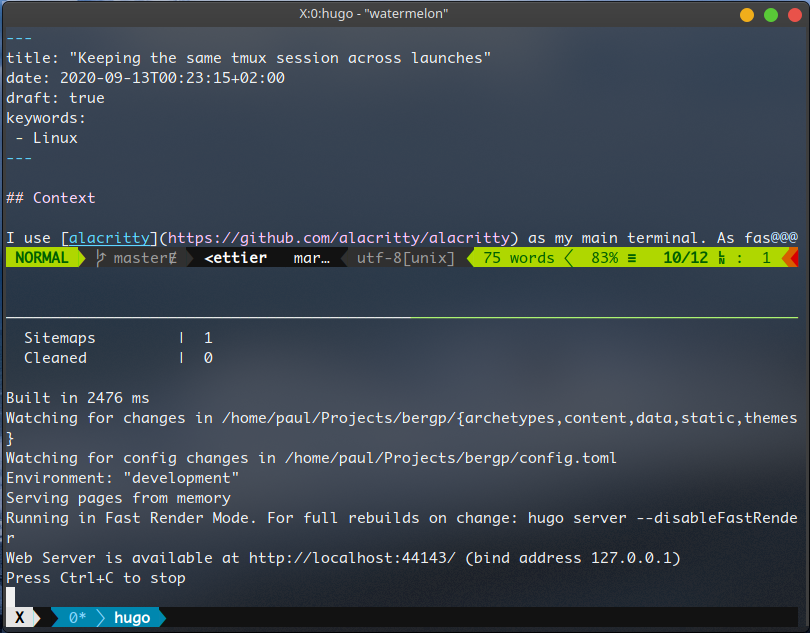Click the line-number LN symbol icon
Screen dimensions: 810x633
(x=722, y=257)
